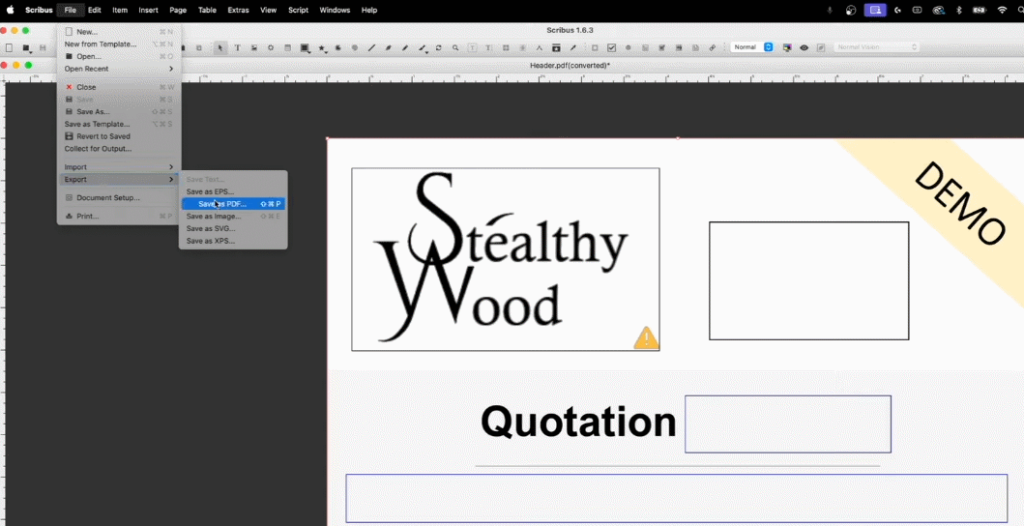Choose Save as EPS... menu entry

[233, 191]
